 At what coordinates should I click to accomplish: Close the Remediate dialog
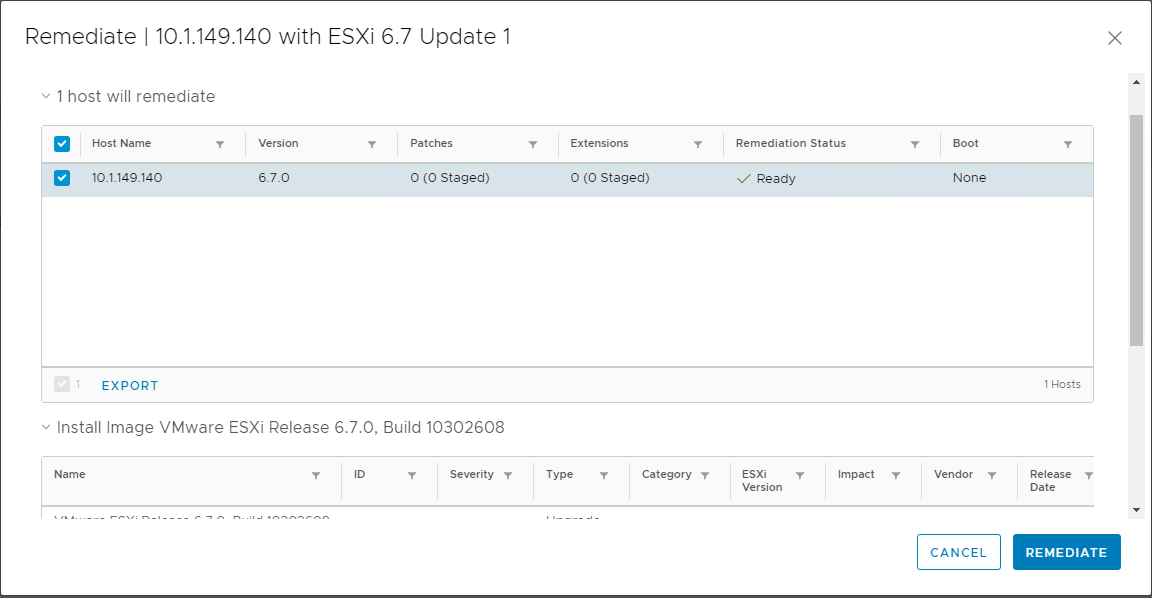(1115, 38)
